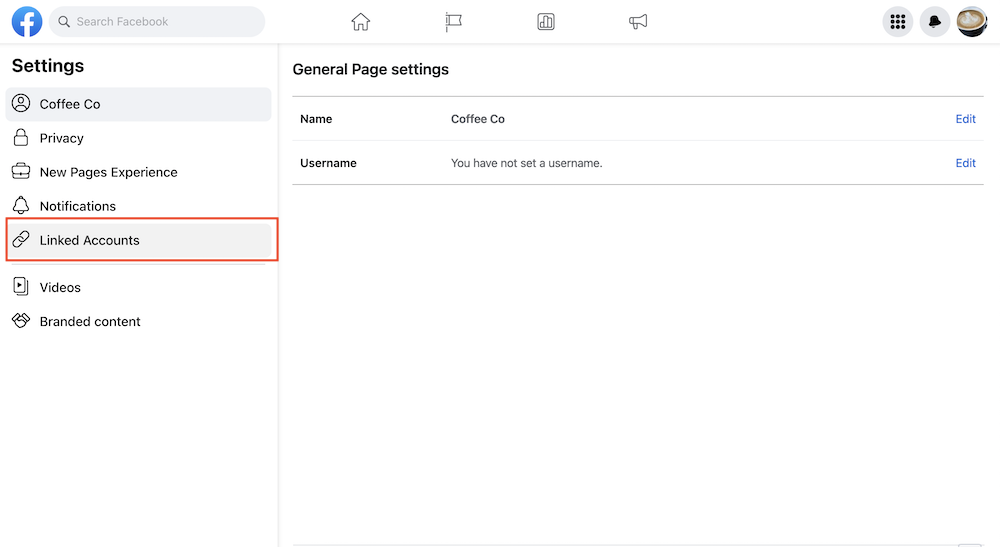Image resolution: width=1000 pixels, height=547 pixels.
Task: Open the Ads megaphone icon
Action: (x=638, y=22)
